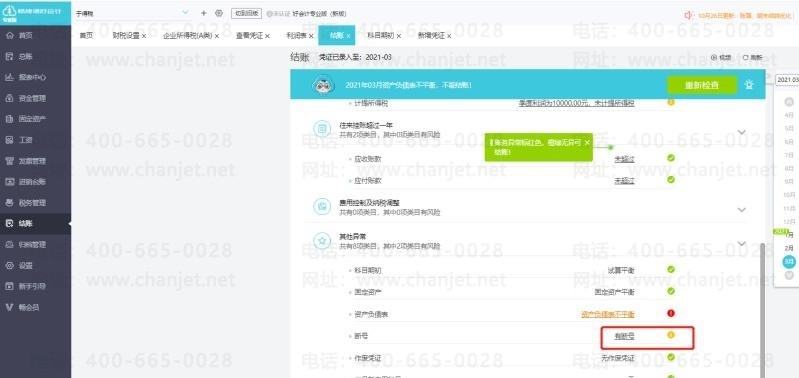Click the yellow warning icon for 断号

[671, 335]
